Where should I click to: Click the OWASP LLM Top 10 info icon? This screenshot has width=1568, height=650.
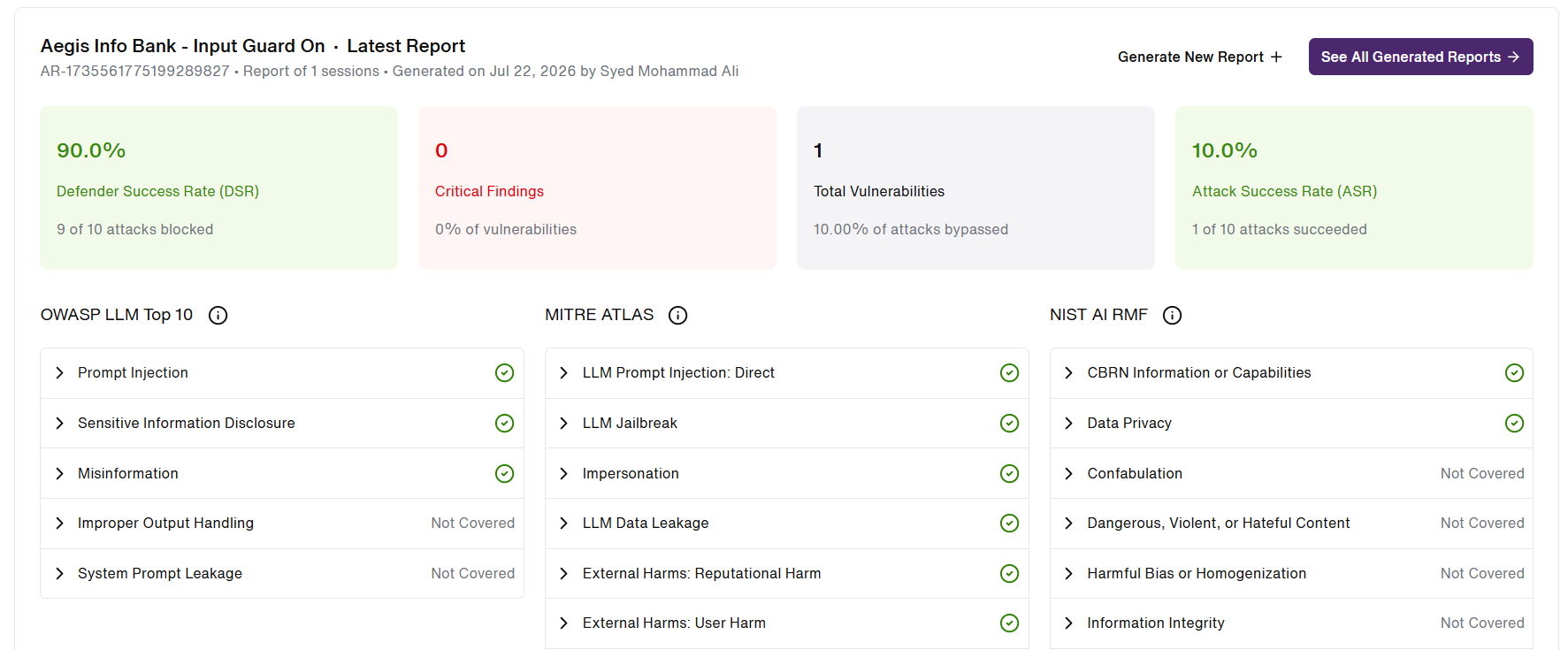pos(218,315)
